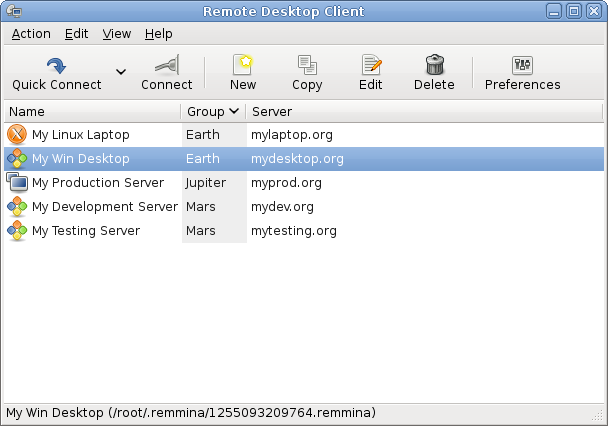
Task: Click the My Testing Server icon
Action: (17, 231)
